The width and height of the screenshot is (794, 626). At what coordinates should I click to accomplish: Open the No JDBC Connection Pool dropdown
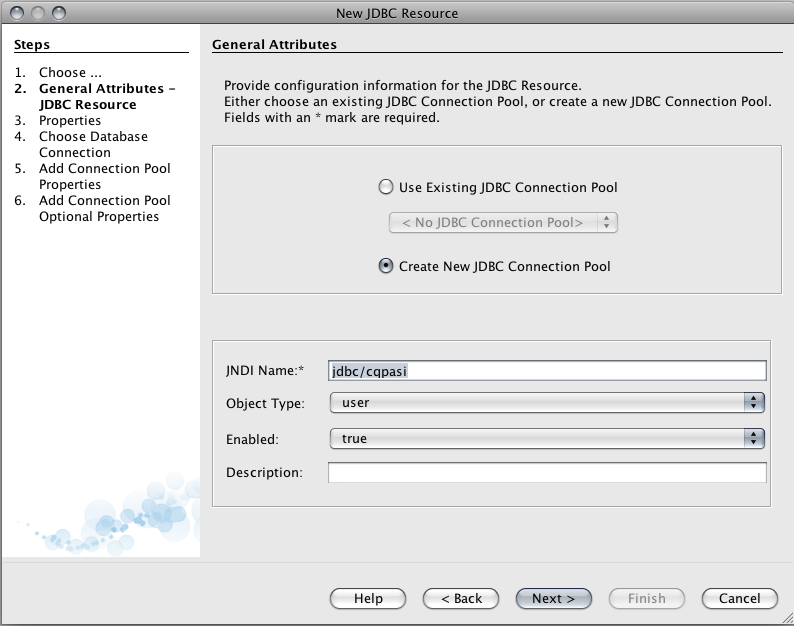point(503,222)
